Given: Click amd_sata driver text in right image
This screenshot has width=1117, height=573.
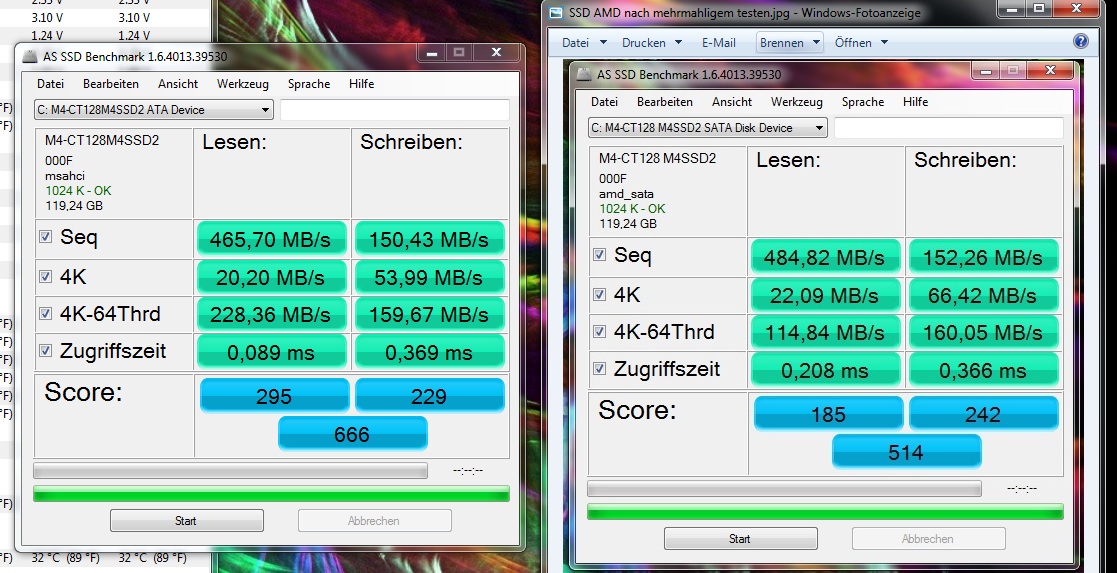Looking at the screenshot, I should 626,193.
